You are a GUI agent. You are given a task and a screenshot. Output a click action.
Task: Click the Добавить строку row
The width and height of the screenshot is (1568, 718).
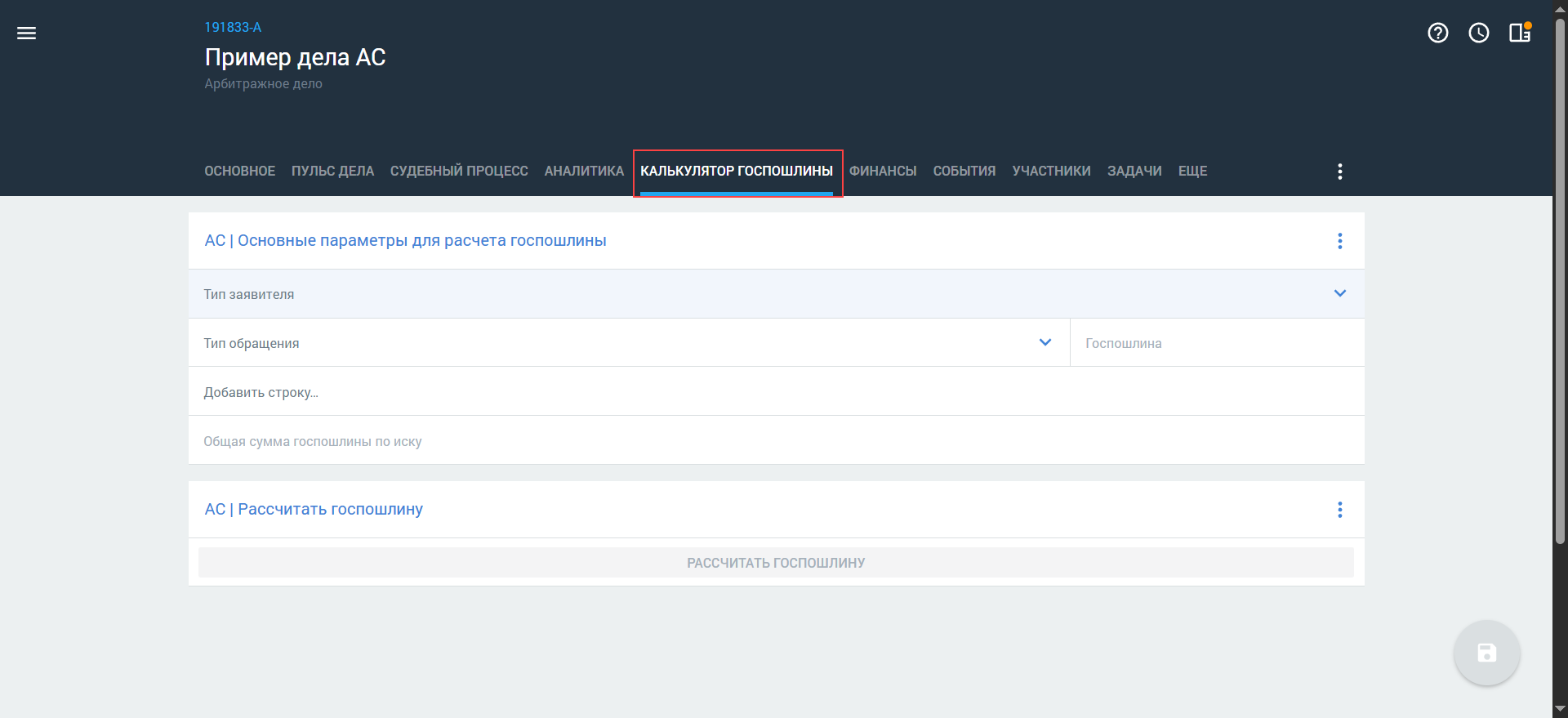pyautogui.click(x=261, y=393)
